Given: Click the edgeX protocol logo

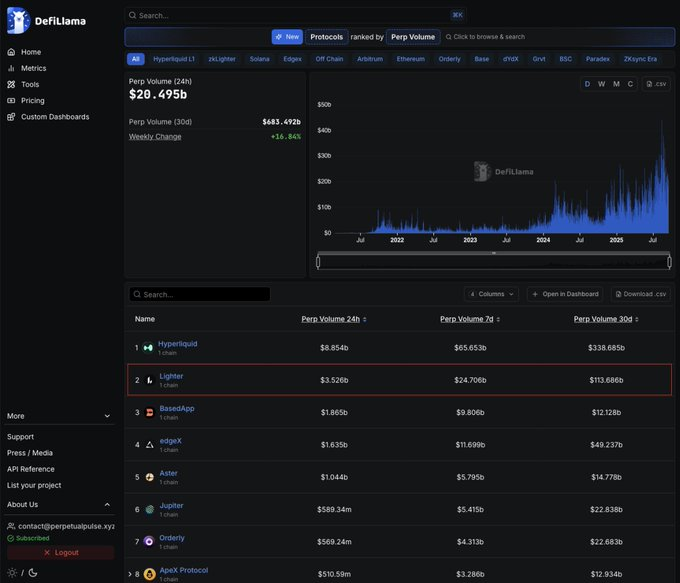Looking at the screenshot, I should click(149, 445).
